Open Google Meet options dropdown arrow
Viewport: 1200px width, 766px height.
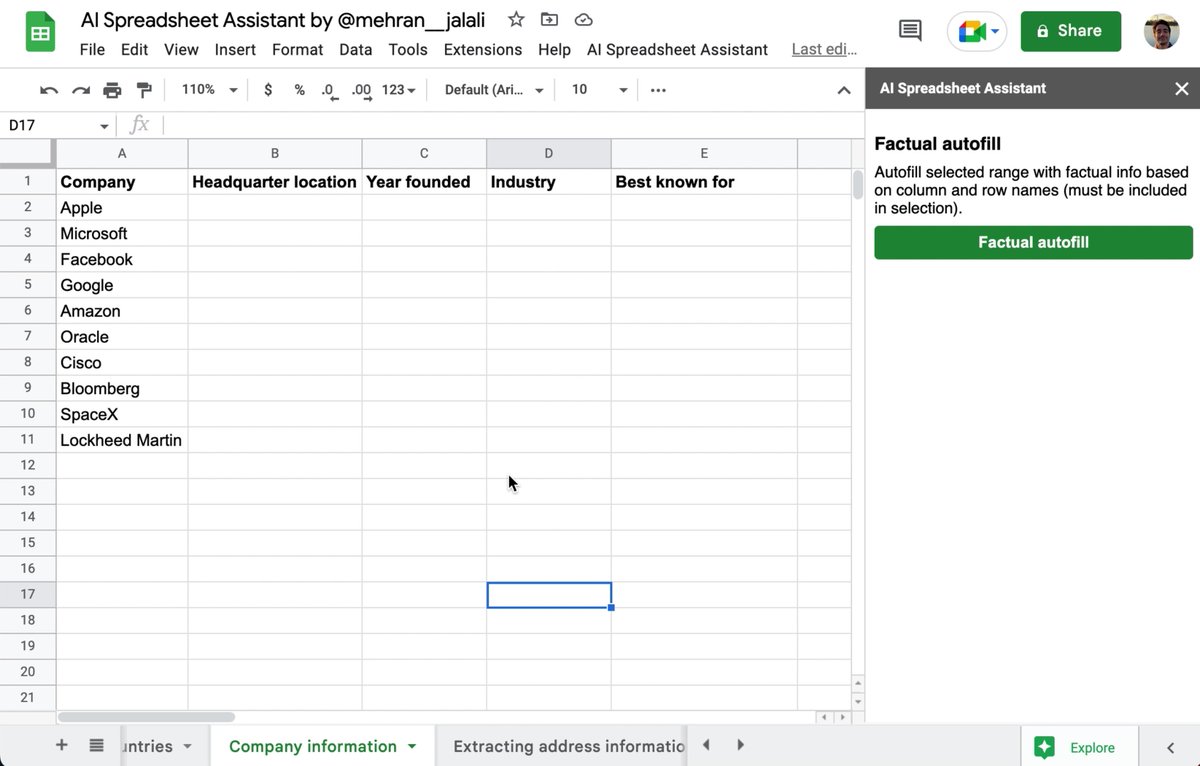click(x=995, y=31)
